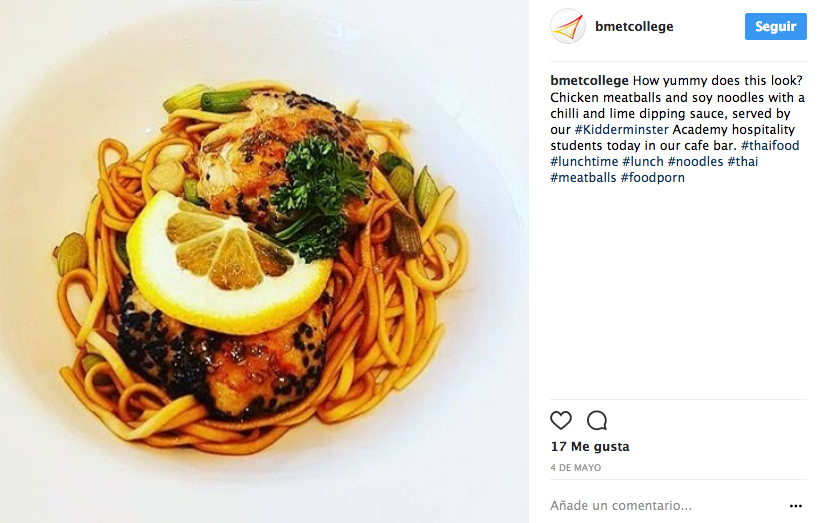
Task: Focus the Añade un comentario field
Action: pyautogui.click(x=665, y=506)
